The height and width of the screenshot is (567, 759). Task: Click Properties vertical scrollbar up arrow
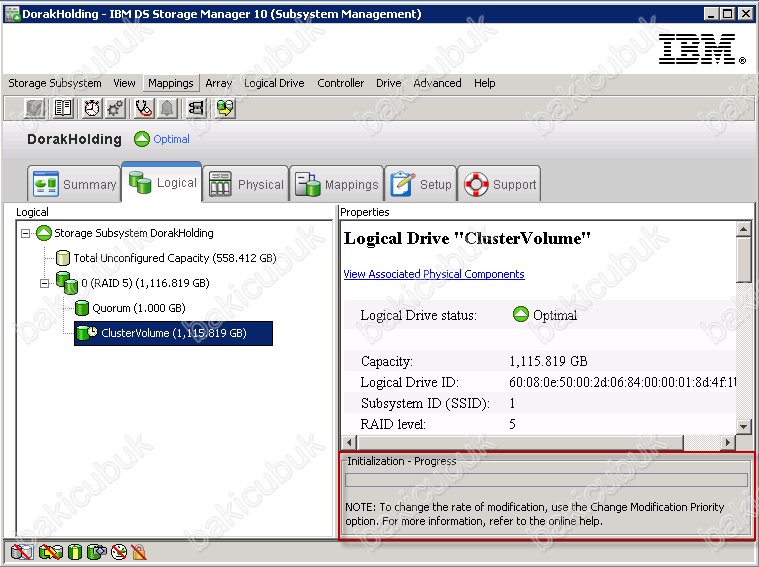743,229
